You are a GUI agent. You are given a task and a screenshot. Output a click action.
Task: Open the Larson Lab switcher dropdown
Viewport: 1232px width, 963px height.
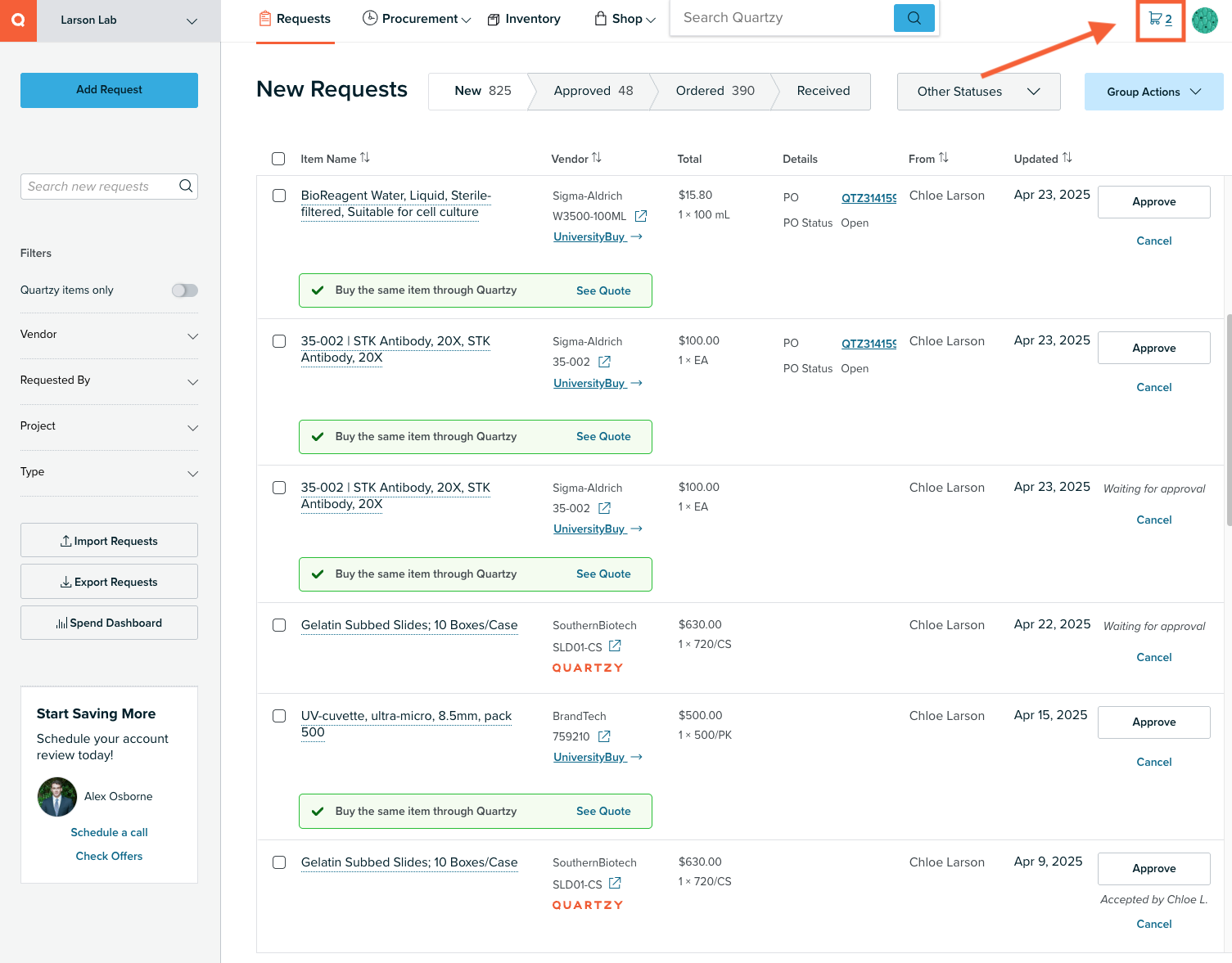(129, 20)
